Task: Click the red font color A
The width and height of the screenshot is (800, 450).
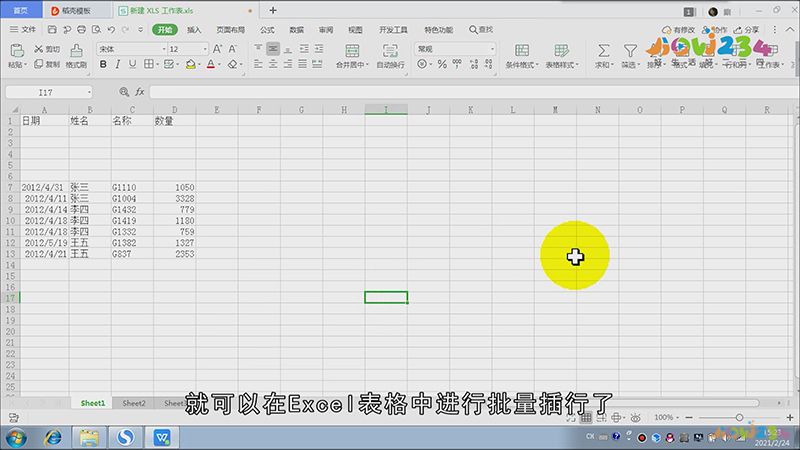Action: coord(211,64)
